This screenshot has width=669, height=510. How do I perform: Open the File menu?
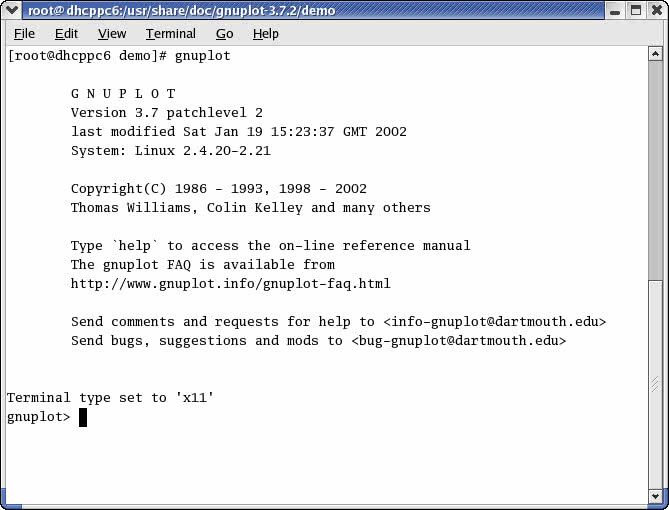tap(24, 34)
